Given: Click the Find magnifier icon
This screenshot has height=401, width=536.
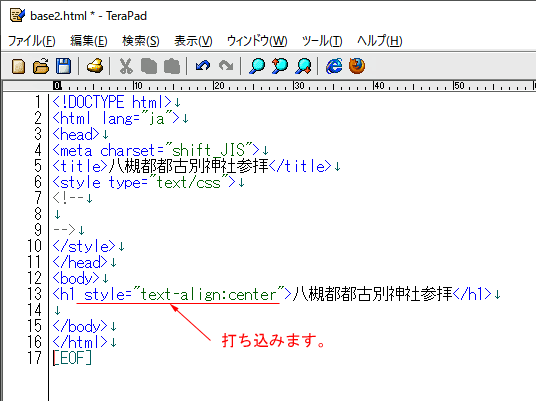Looking at the screenshot, I should [257, 66].
